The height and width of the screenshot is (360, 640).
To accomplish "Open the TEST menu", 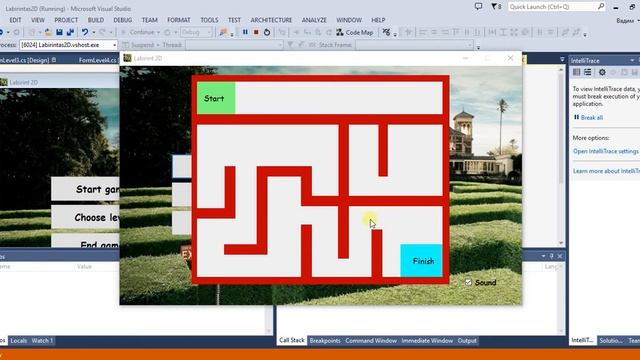I will coord(234,20).
